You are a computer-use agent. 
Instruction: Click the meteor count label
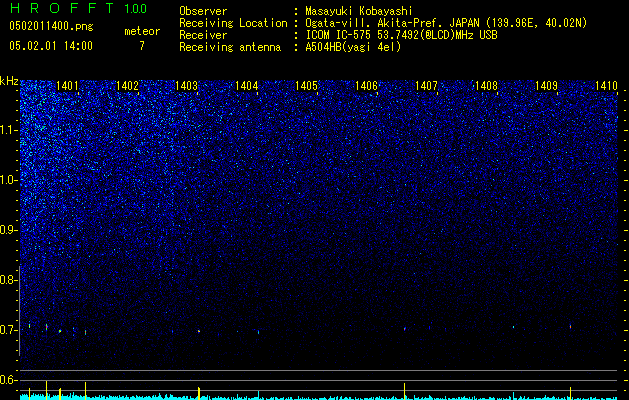click(142, 31)
